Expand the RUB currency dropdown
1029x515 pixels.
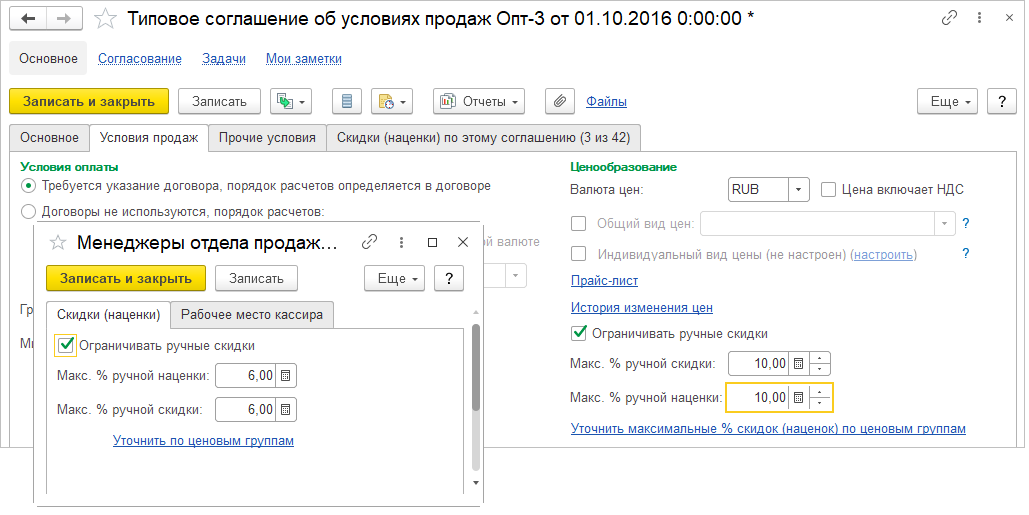point(798,189)
